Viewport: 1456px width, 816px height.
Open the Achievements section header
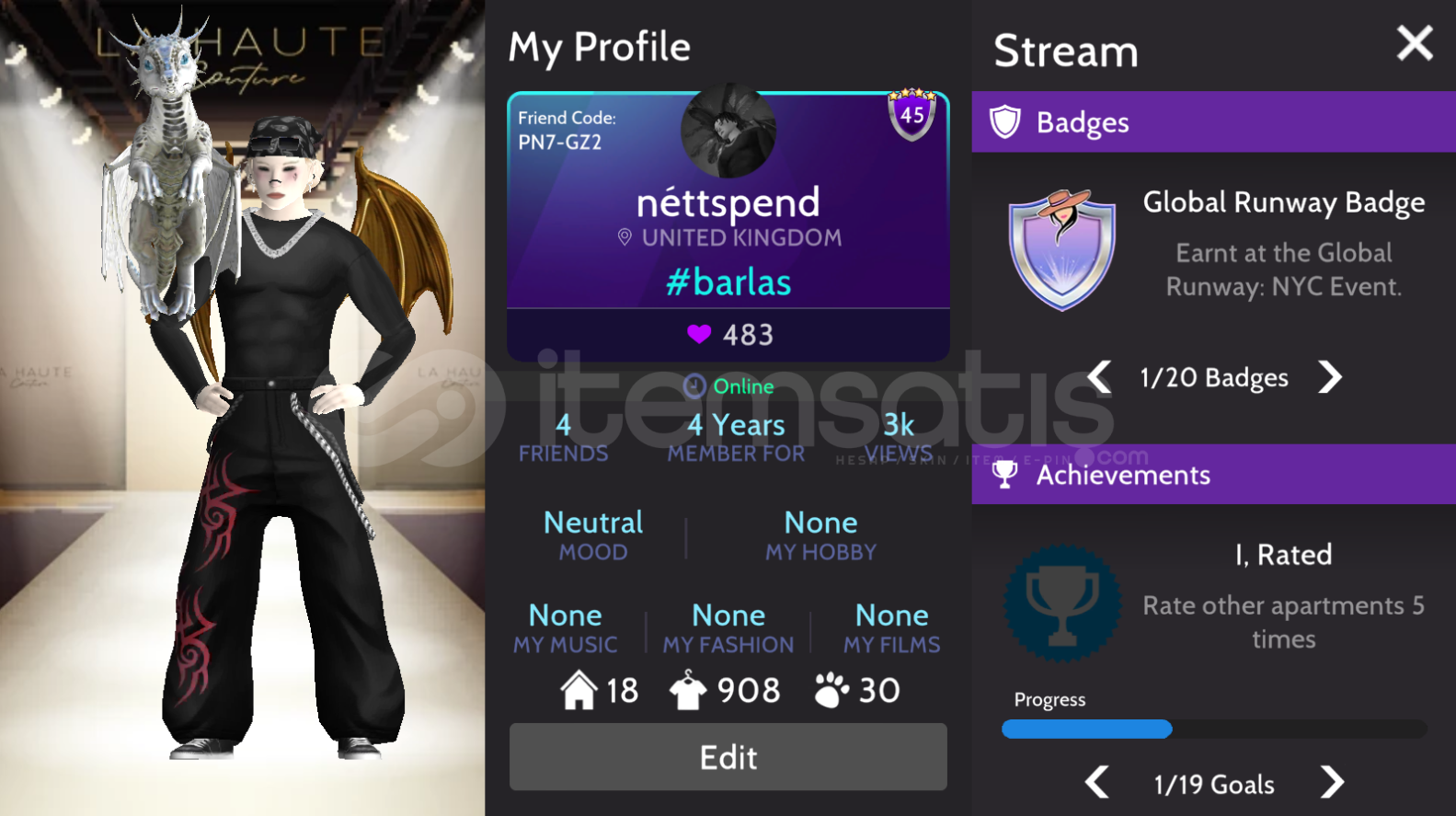point(1214,475)
